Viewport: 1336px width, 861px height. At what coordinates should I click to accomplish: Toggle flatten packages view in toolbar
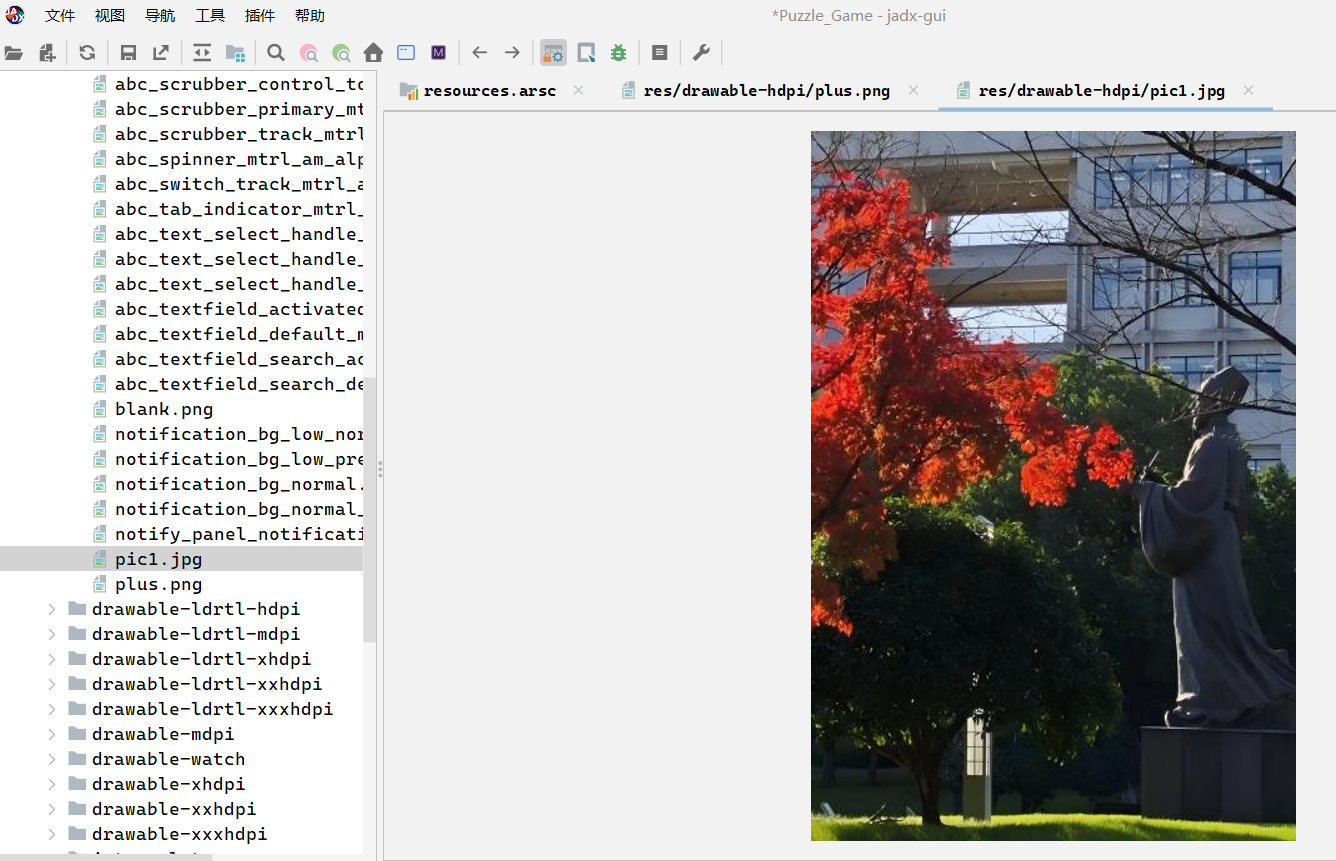point(235,53)
